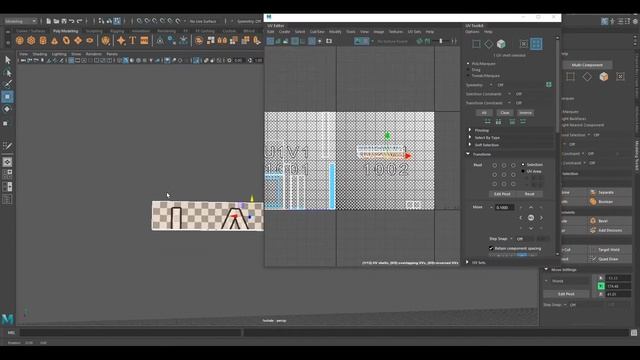Pick the Lasso select tool in toolbox
Image resolution: width=640 pixels, height=360 pixels.
click(x=7, y=73)
